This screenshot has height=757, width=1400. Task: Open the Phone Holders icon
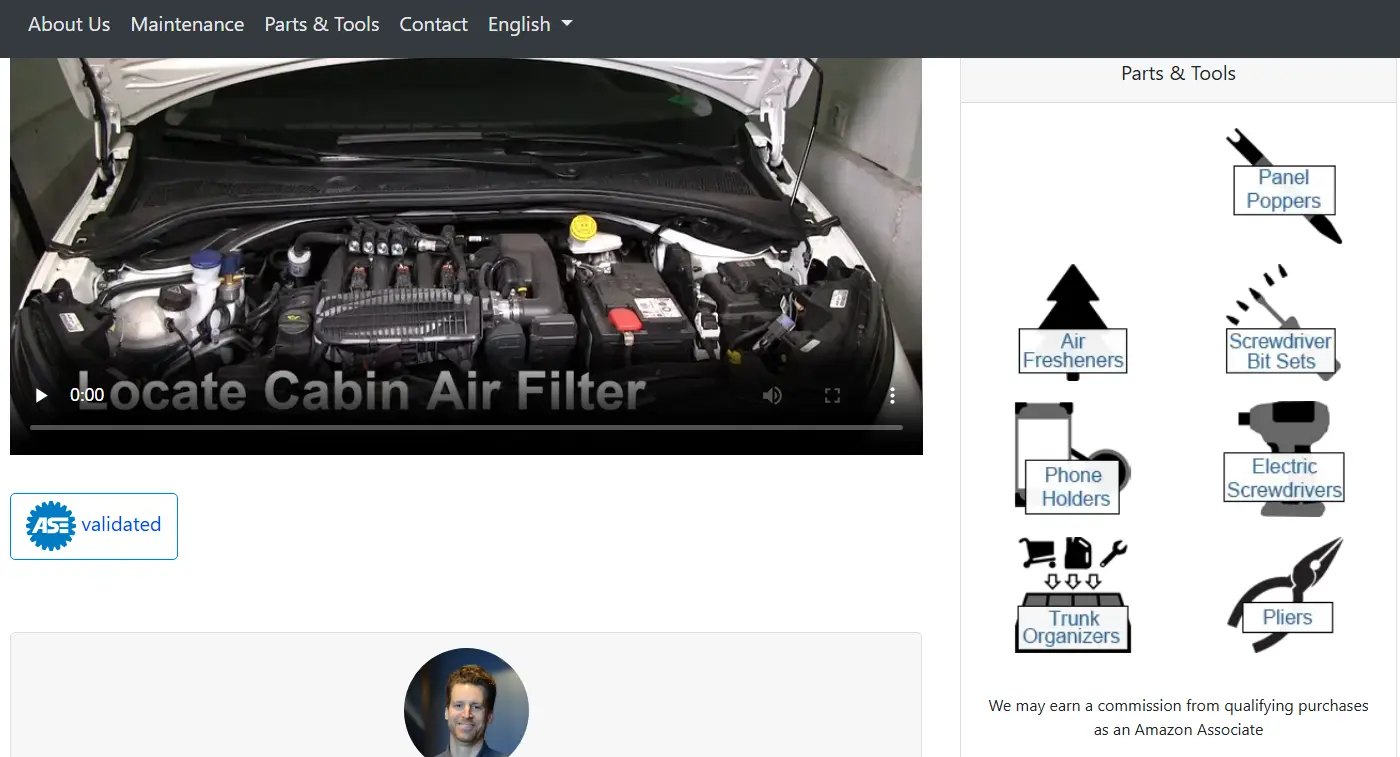[x=1073, y=458]
